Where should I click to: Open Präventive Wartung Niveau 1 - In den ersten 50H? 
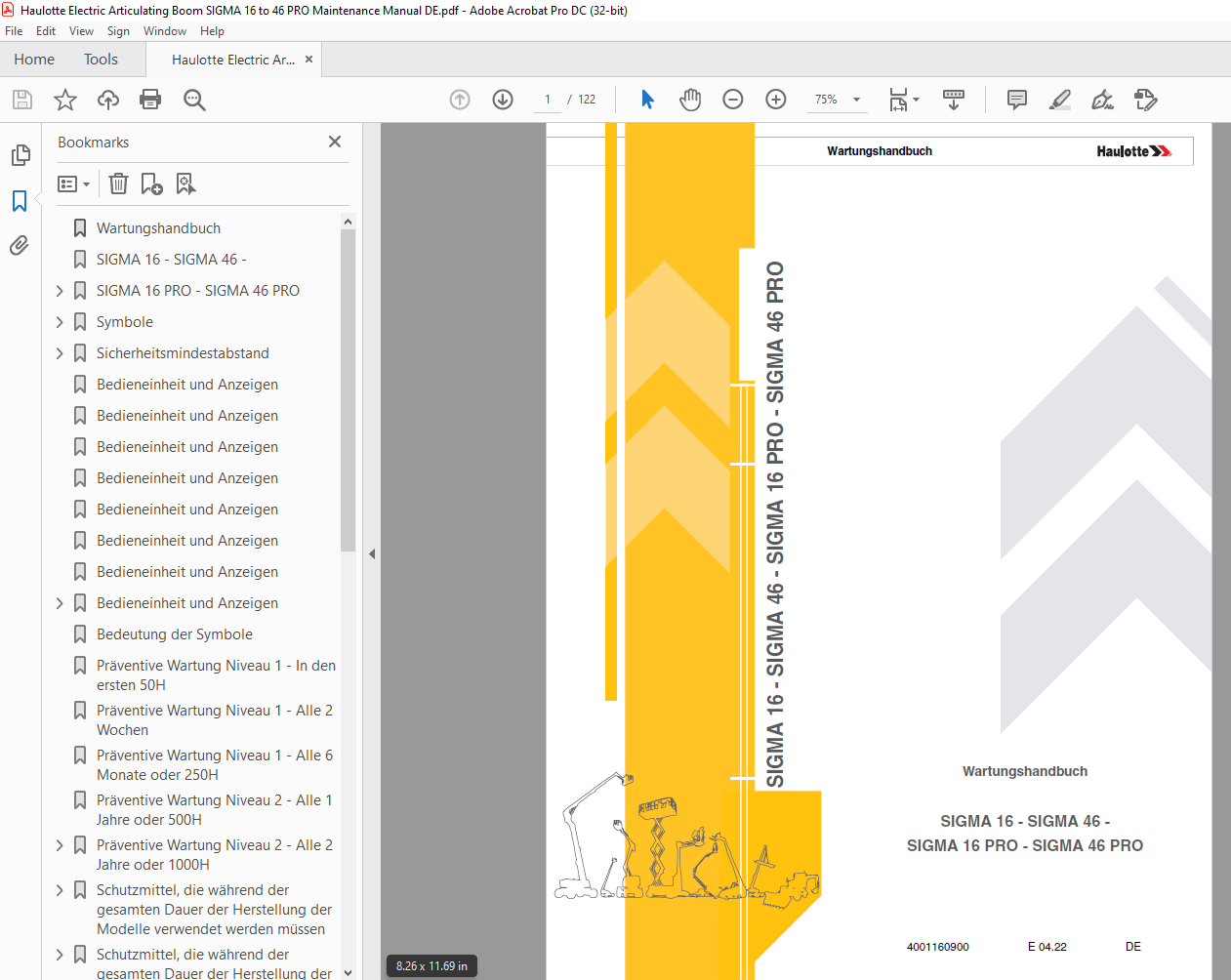point(216,675)
